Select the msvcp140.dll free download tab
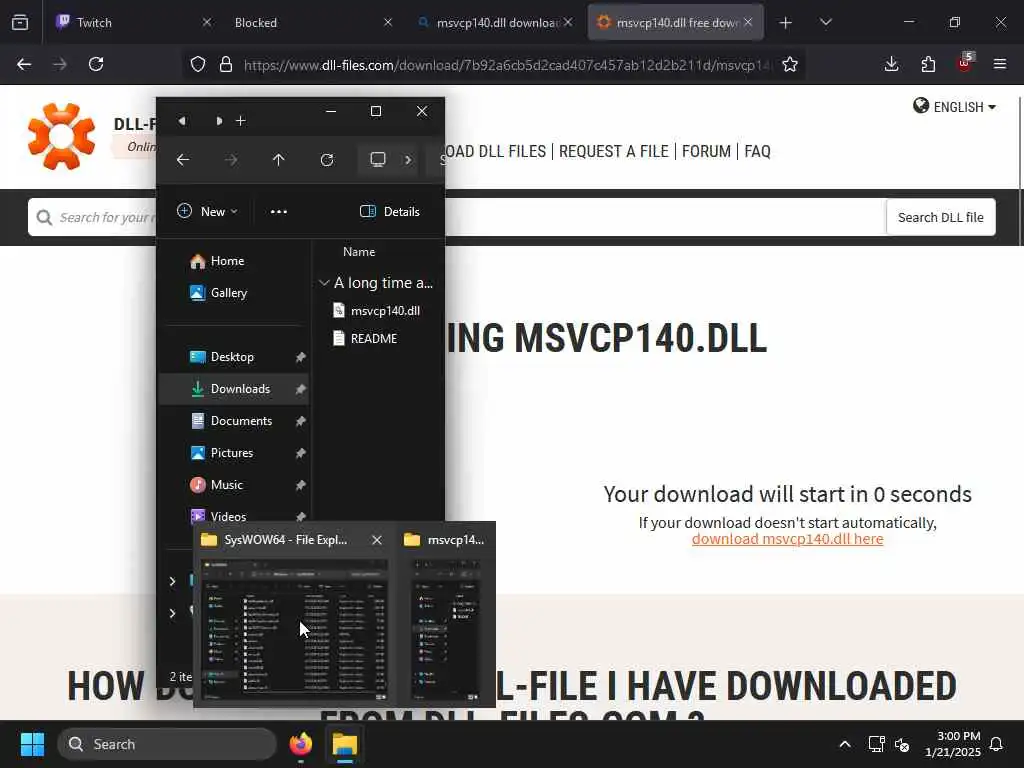This screenshot has height=768, width=1024. (675, 22)
